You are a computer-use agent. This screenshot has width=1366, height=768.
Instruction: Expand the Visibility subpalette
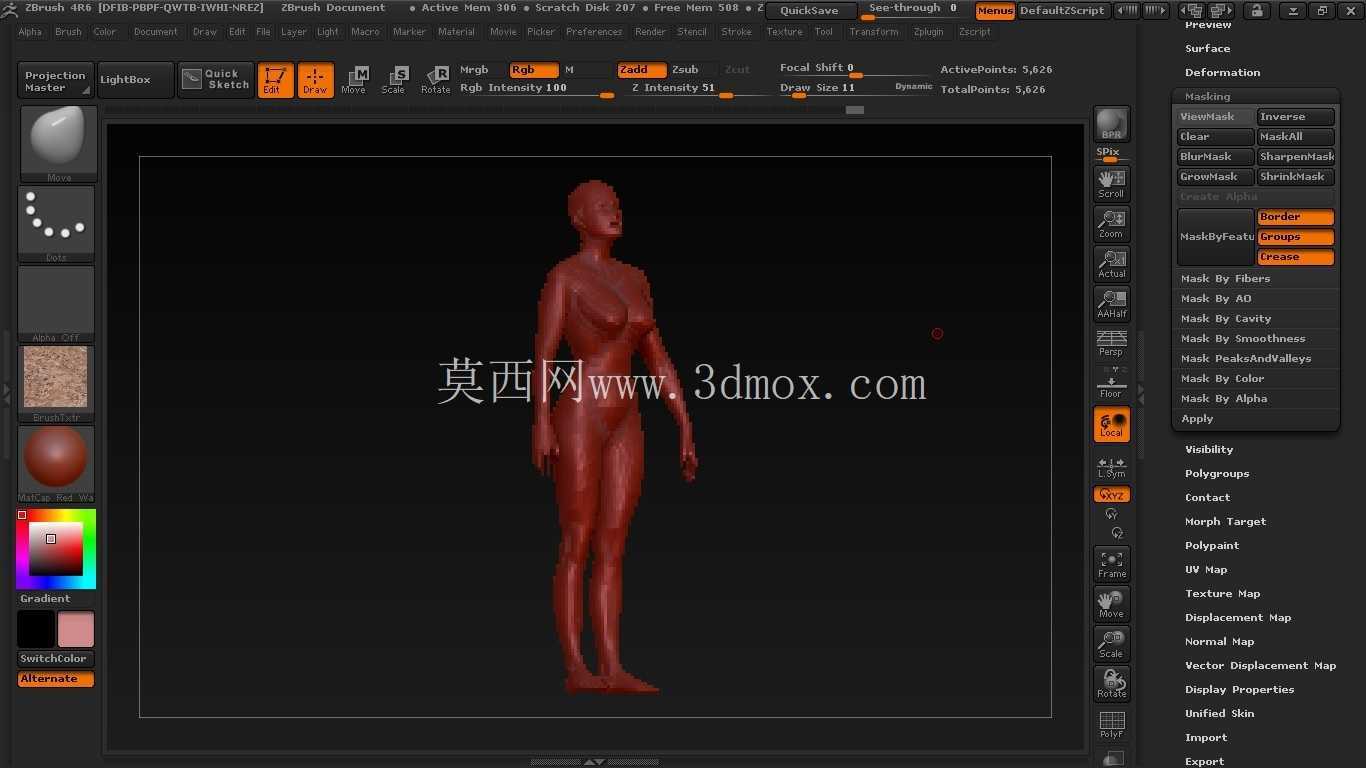click(x=1209, y=450)
